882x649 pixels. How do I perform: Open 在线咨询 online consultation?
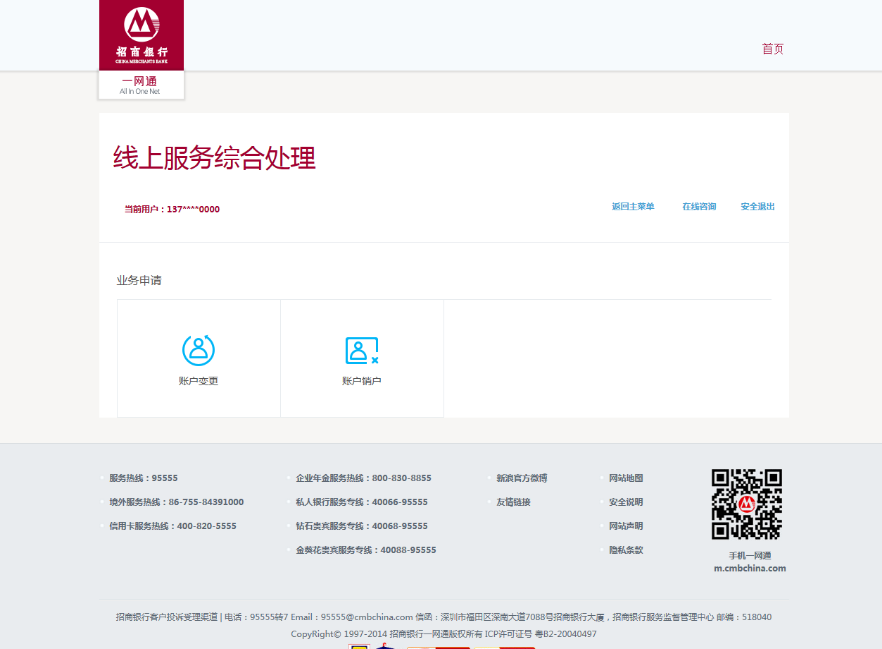699,207
